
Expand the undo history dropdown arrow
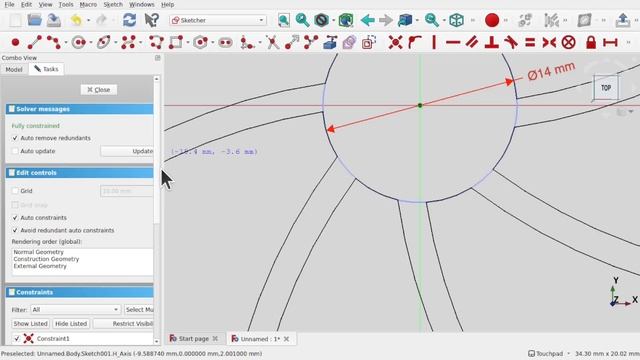pos(88,20)
